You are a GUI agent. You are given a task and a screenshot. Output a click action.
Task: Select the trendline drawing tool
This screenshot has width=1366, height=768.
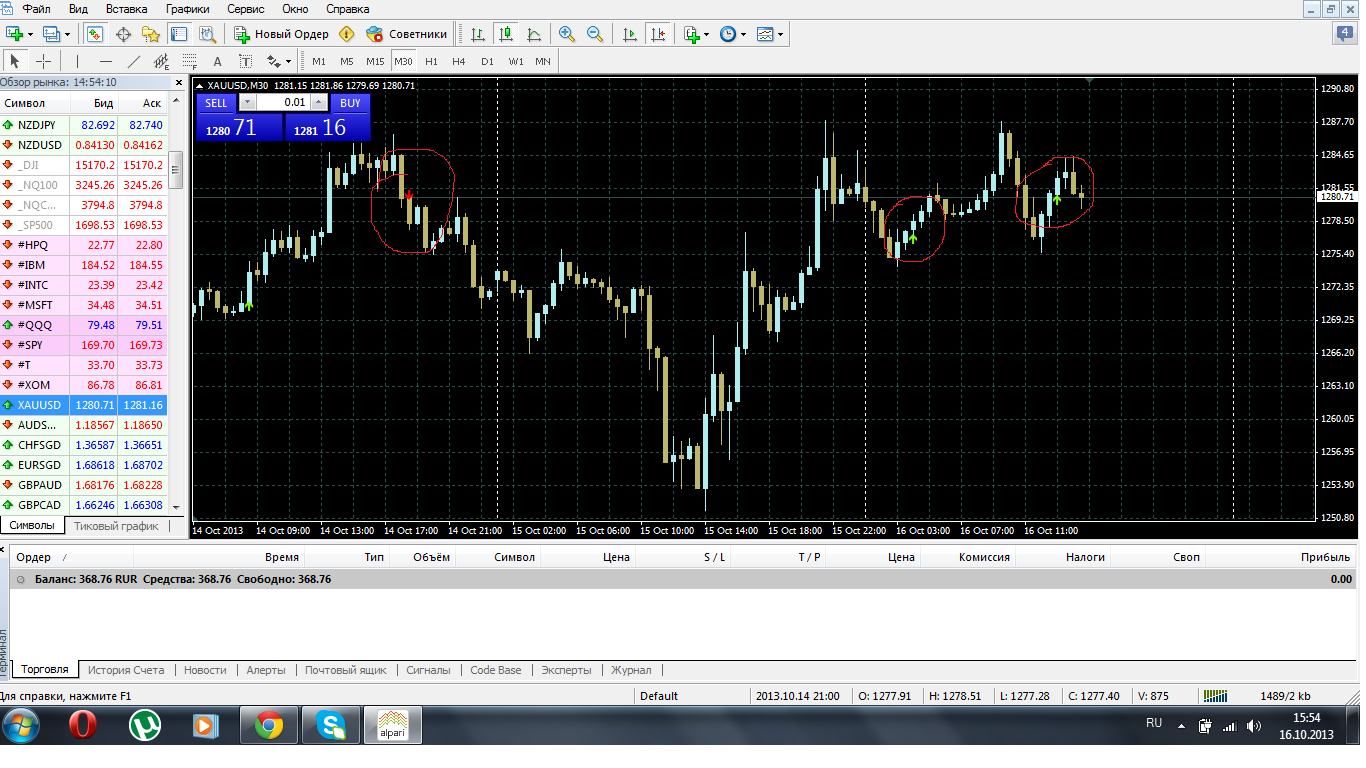134,61
